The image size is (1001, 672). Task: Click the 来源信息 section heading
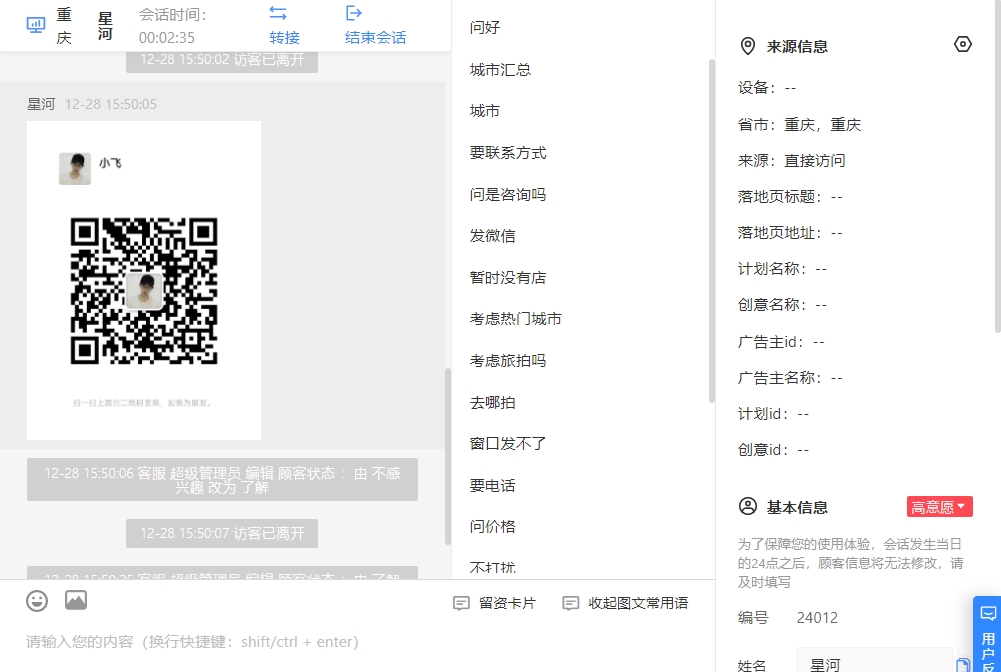797,47
